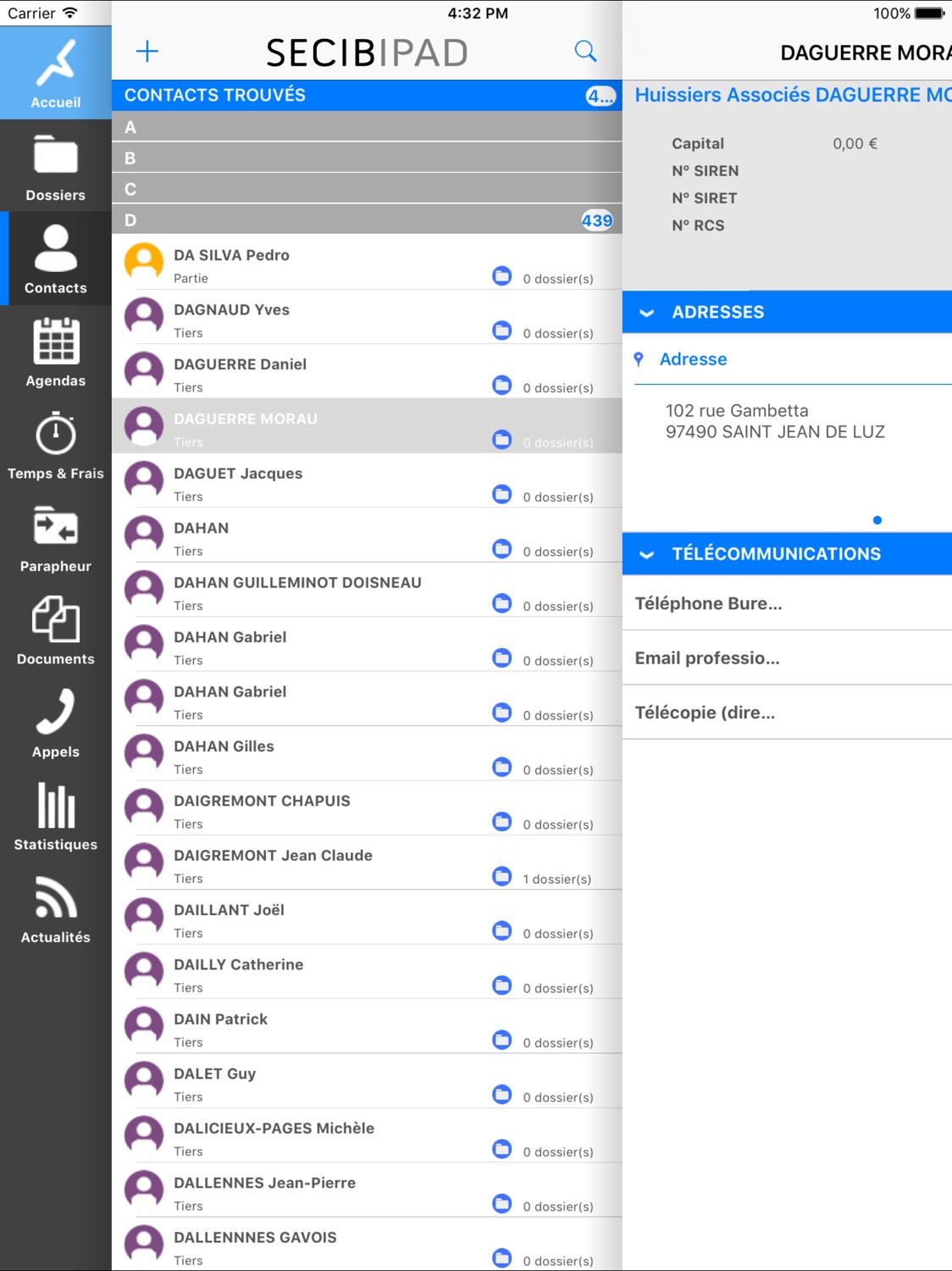Screen dimensions: 952x1271
Task: Tap the N° RCS field
Action: tap(698, 225)
